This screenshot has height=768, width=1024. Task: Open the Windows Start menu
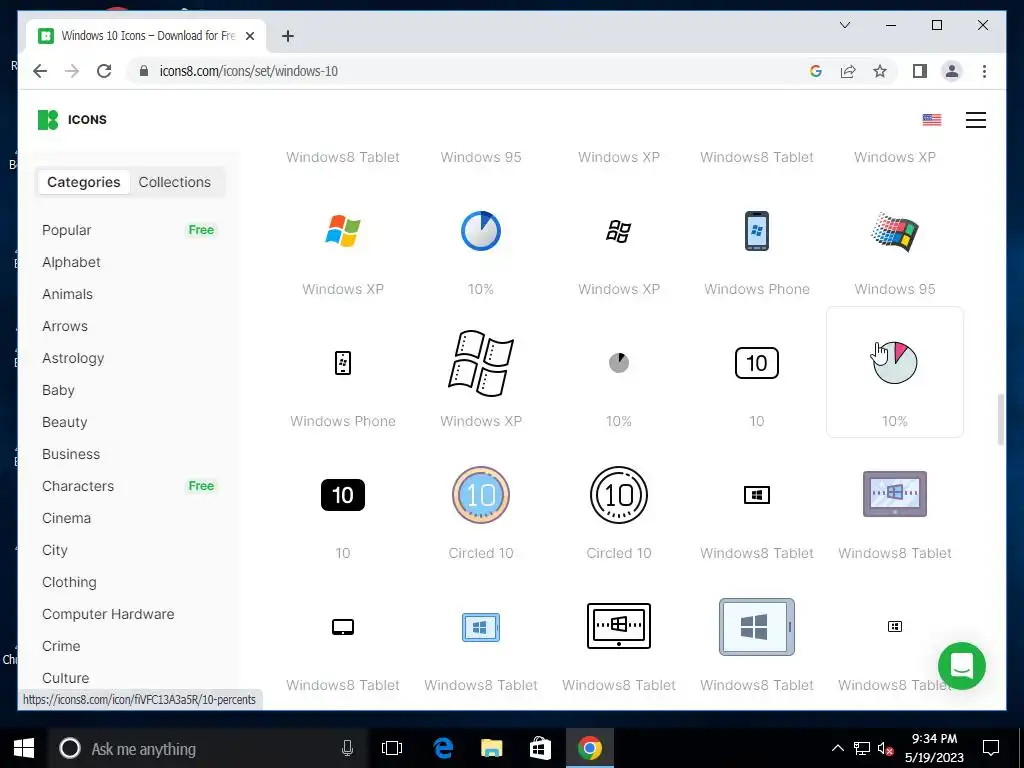click(24, 748)
